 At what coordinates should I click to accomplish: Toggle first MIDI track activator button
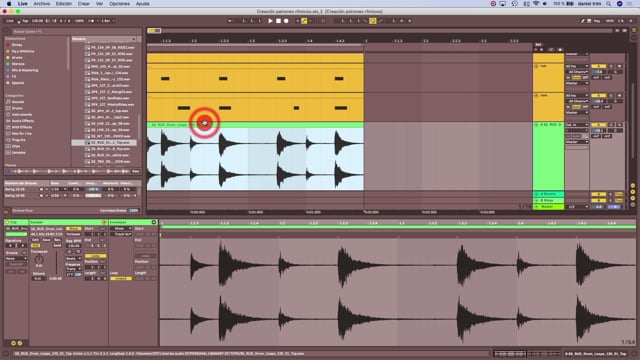[598, 66]
